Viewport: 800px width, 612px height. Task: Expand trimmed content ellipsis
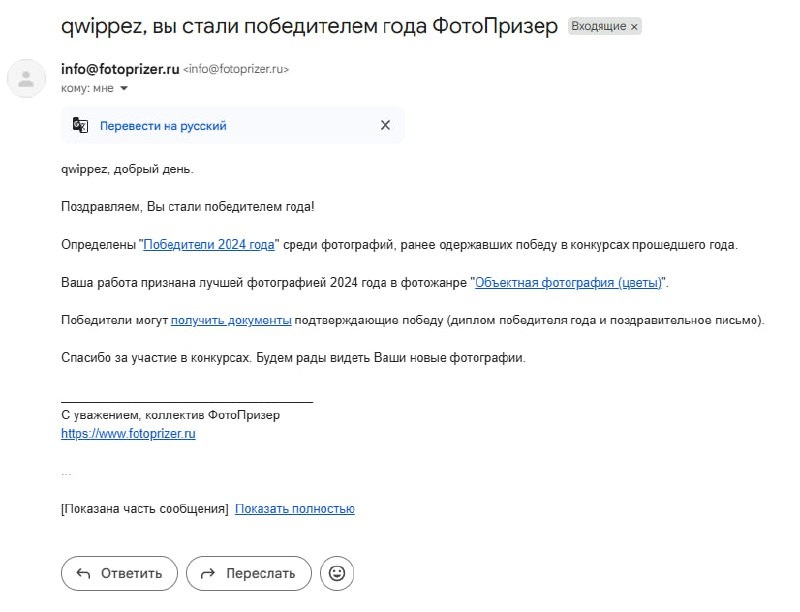tap(66, 474)
